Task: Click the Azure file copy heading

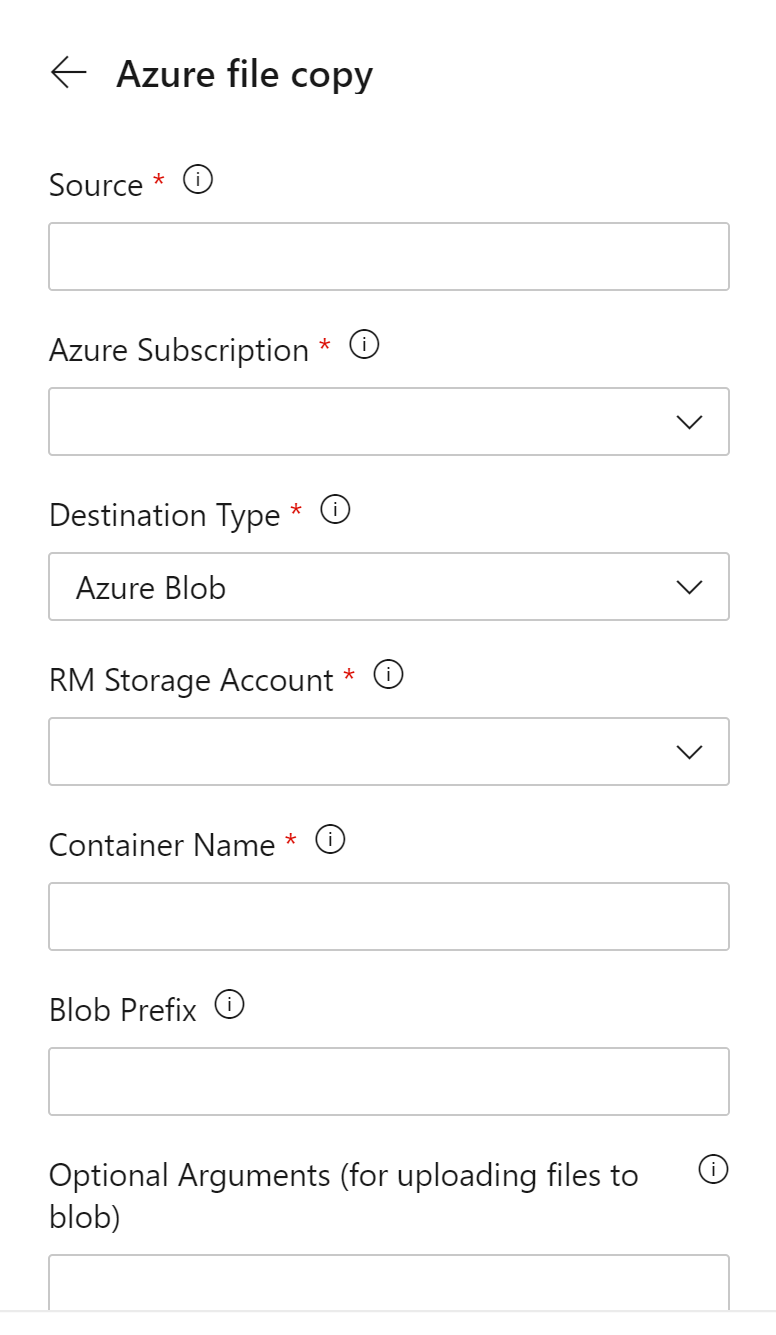Action: coord(244,75)
